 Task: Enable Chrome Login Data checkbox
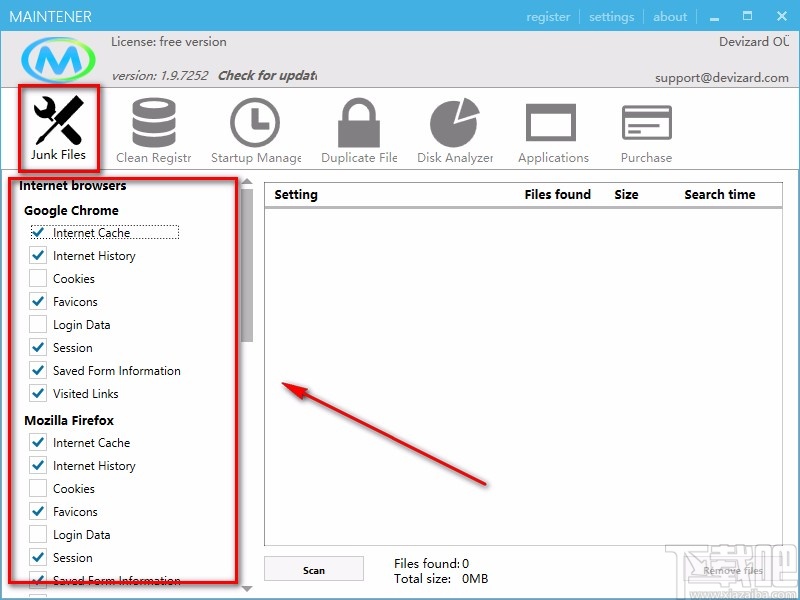(x=38, y=324)
